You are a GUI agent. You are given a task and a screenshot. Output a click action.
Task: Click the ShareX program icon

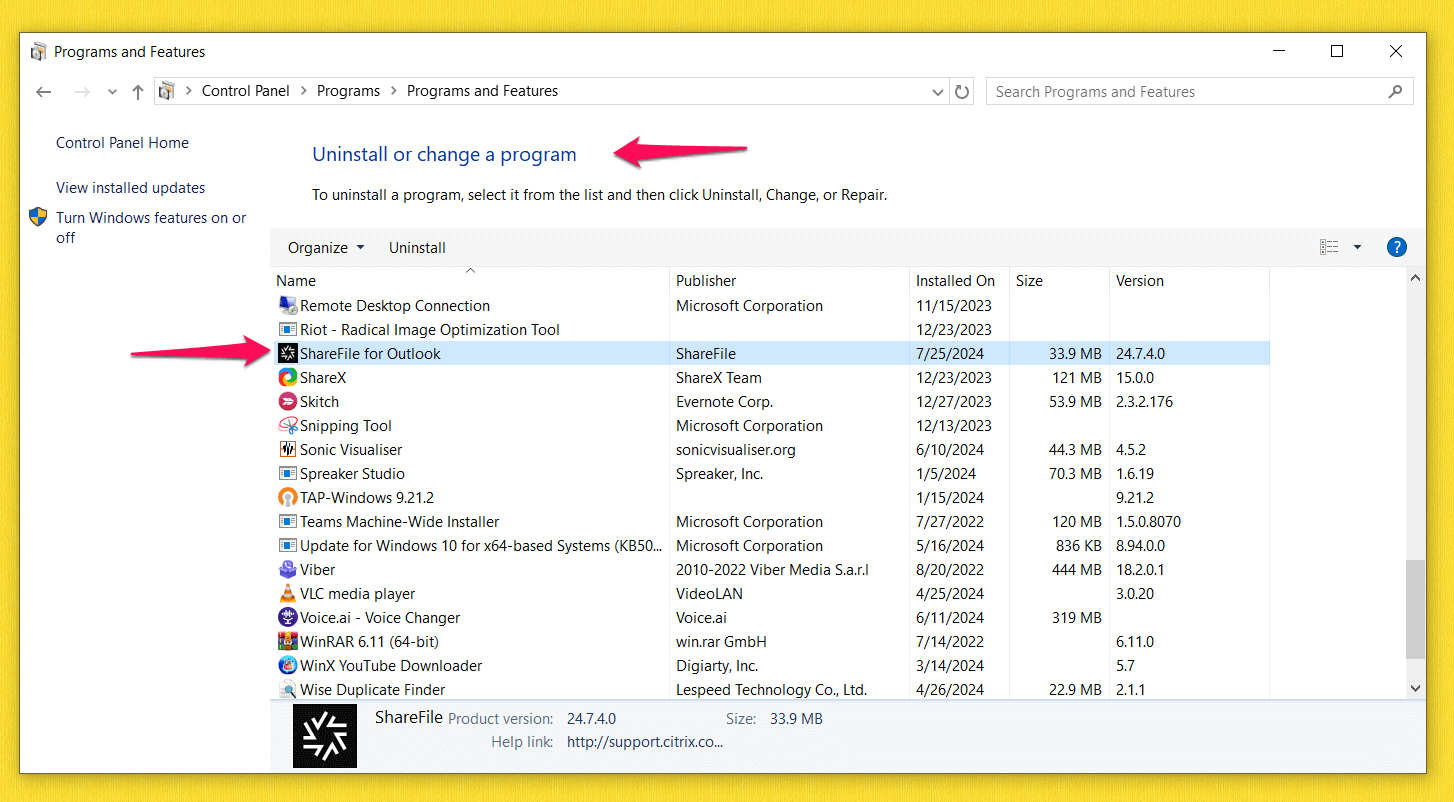(288, 377)
